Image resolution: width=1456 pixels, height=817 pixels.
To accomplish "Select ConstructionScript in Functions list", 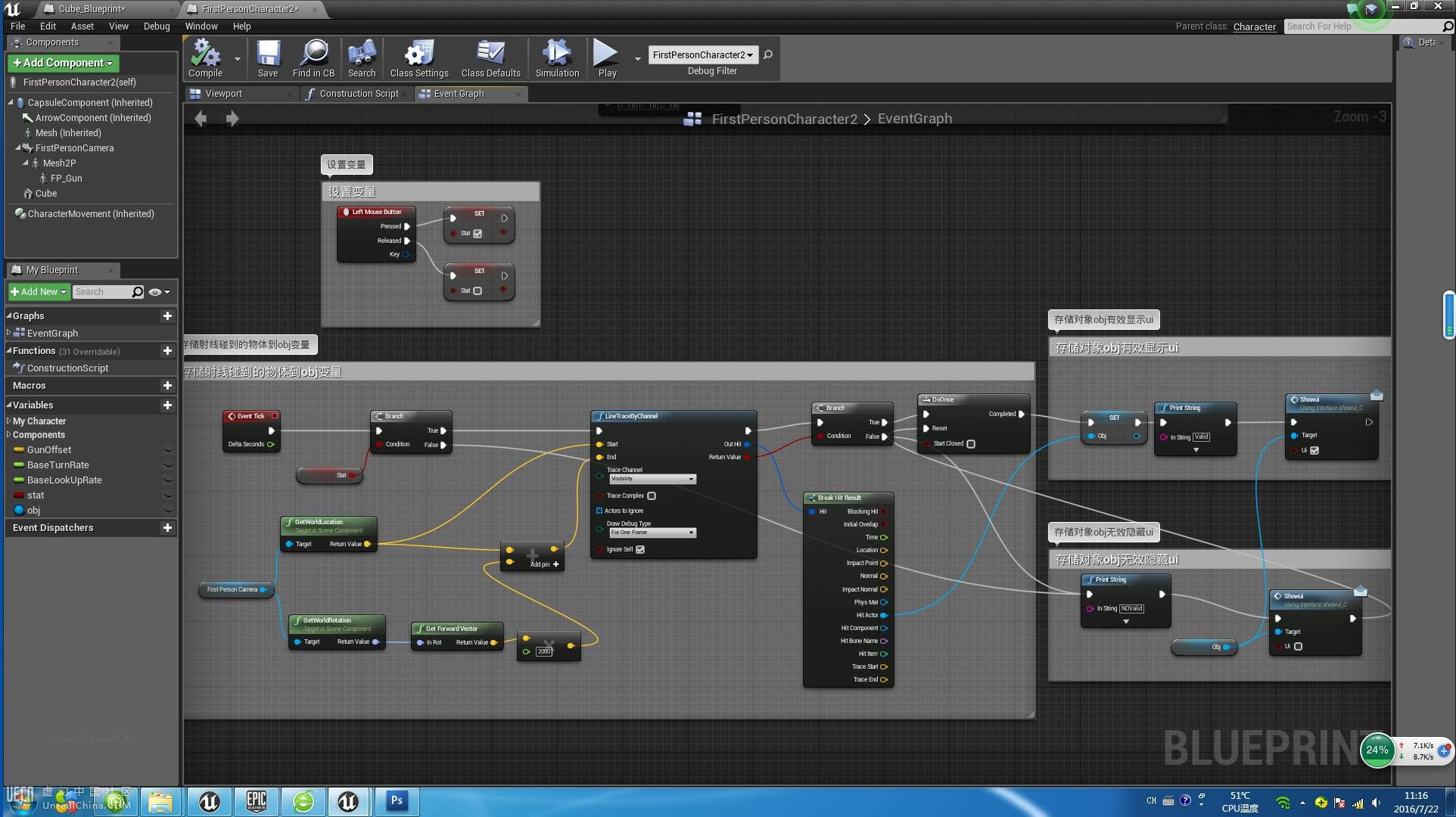I will tap(67, 368).
